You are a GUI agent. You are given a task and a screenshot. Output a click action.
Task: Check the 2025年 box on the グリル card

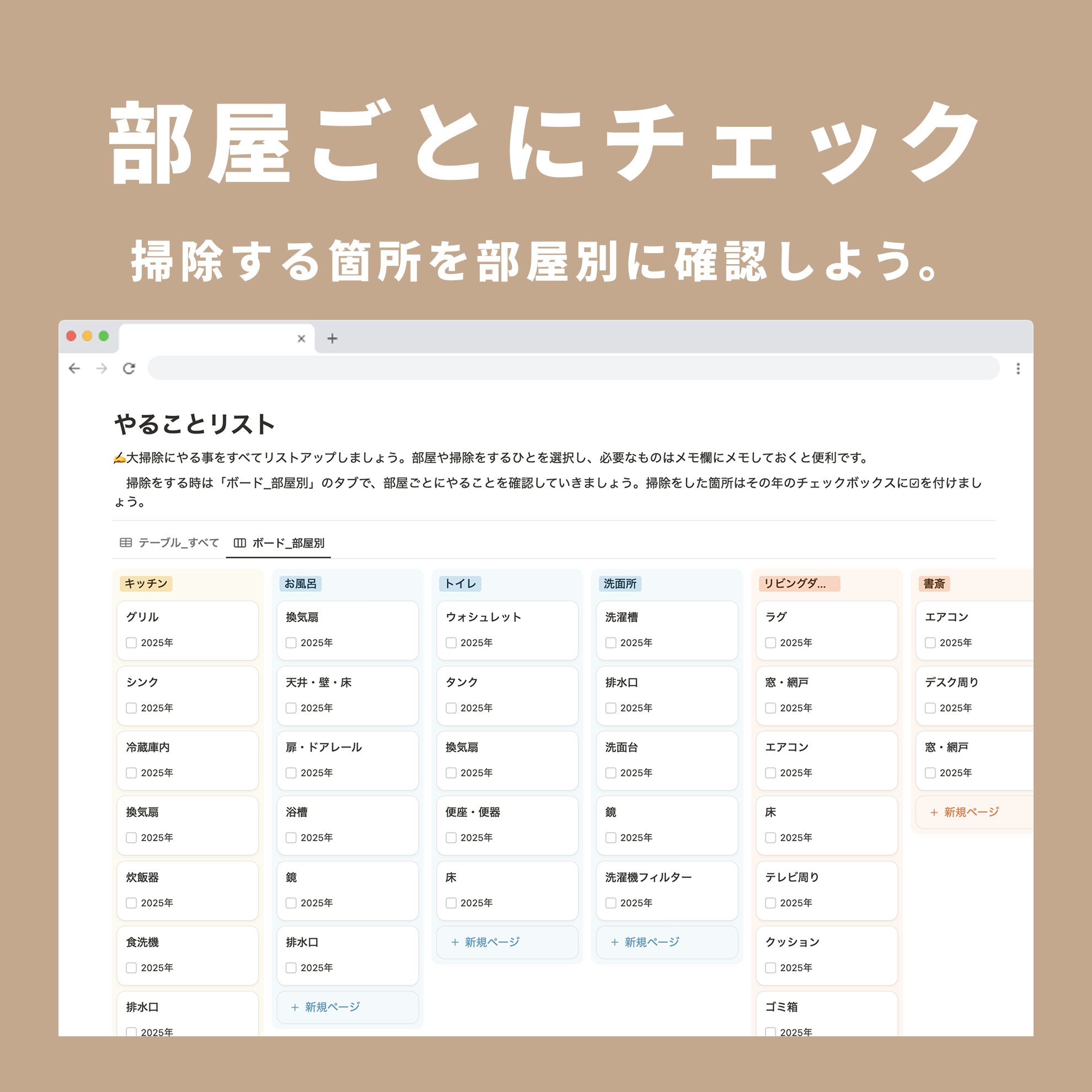[131, 643]
